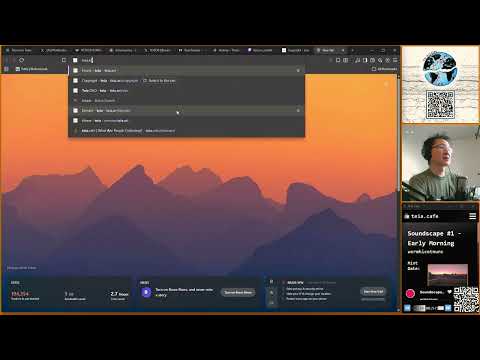Viewport: 480px width, 360px height.
Task: Open the browser main menu icon
Action: pyautogui.click(x=395, y=60)
